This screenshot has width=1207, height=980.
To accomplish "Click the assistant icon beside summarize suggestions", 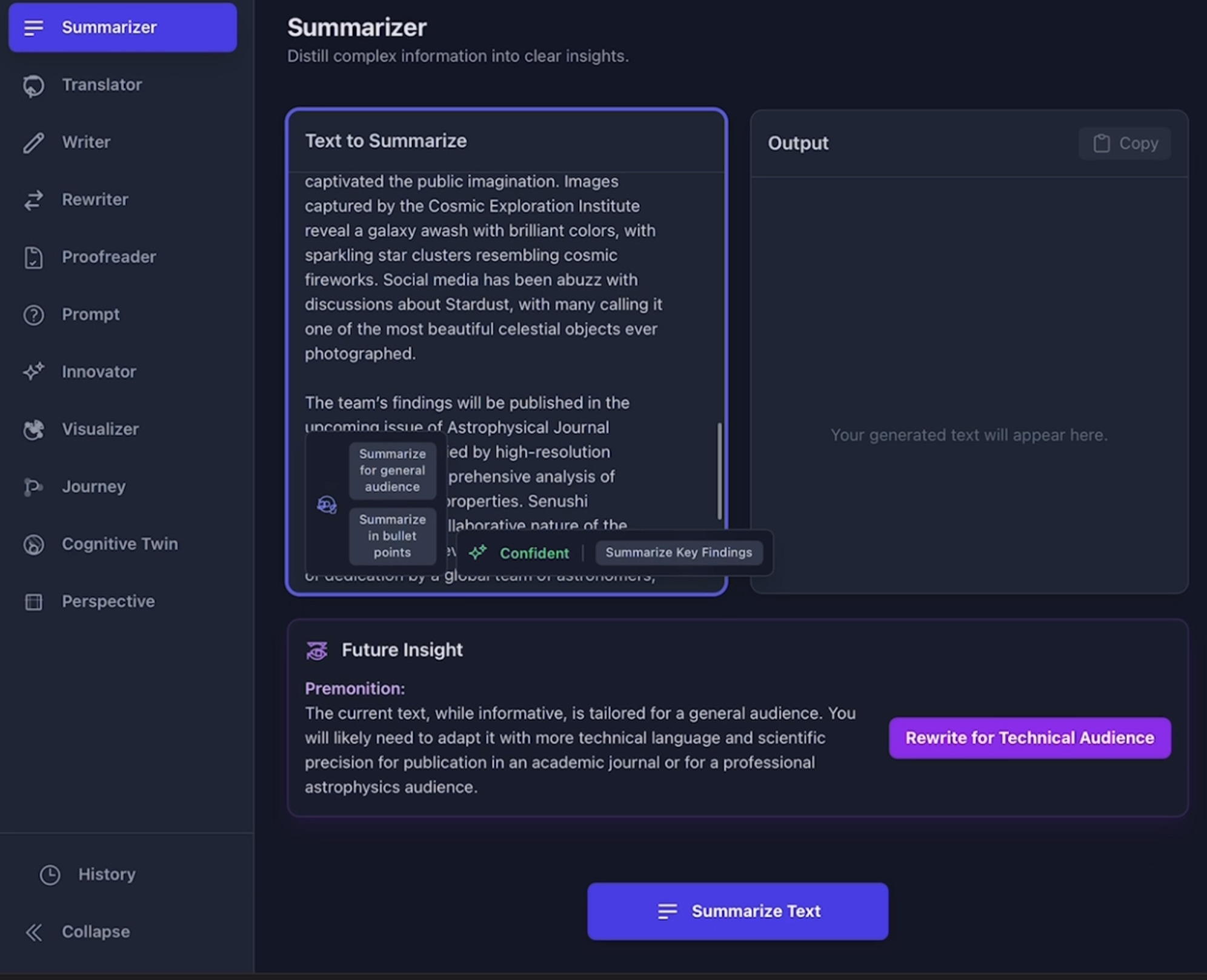I will (327, 504).
